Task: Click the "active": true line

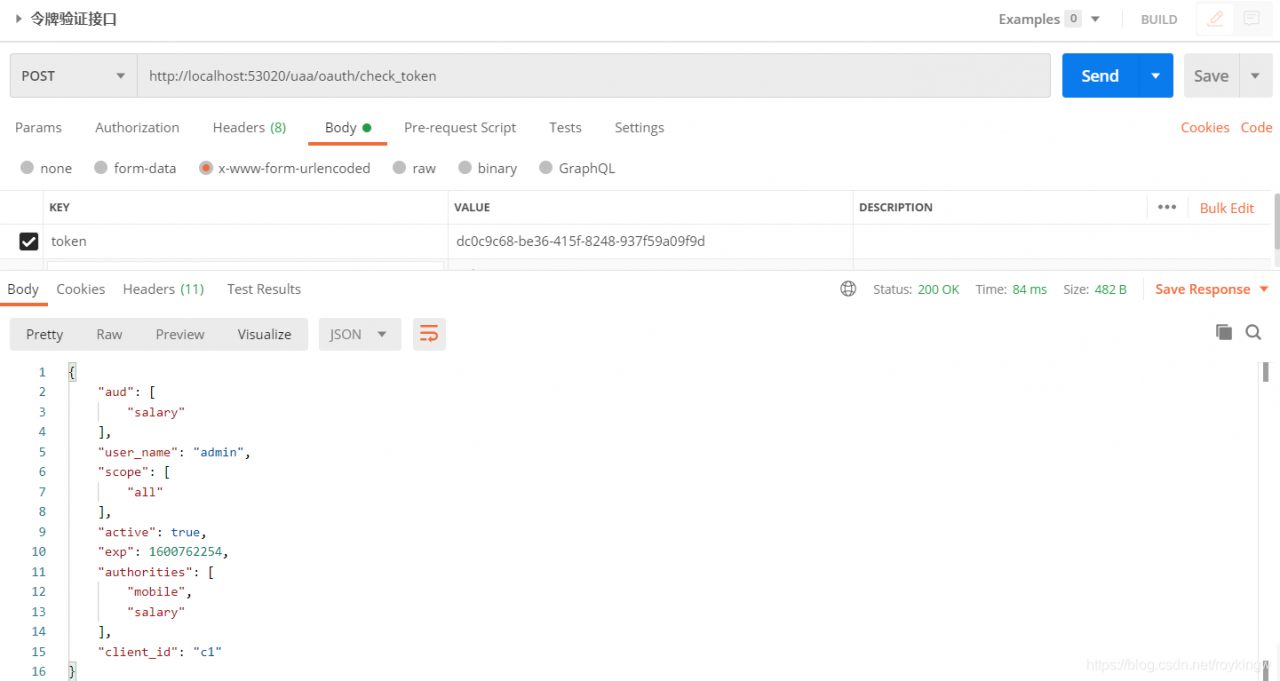Action: (152, 532)
